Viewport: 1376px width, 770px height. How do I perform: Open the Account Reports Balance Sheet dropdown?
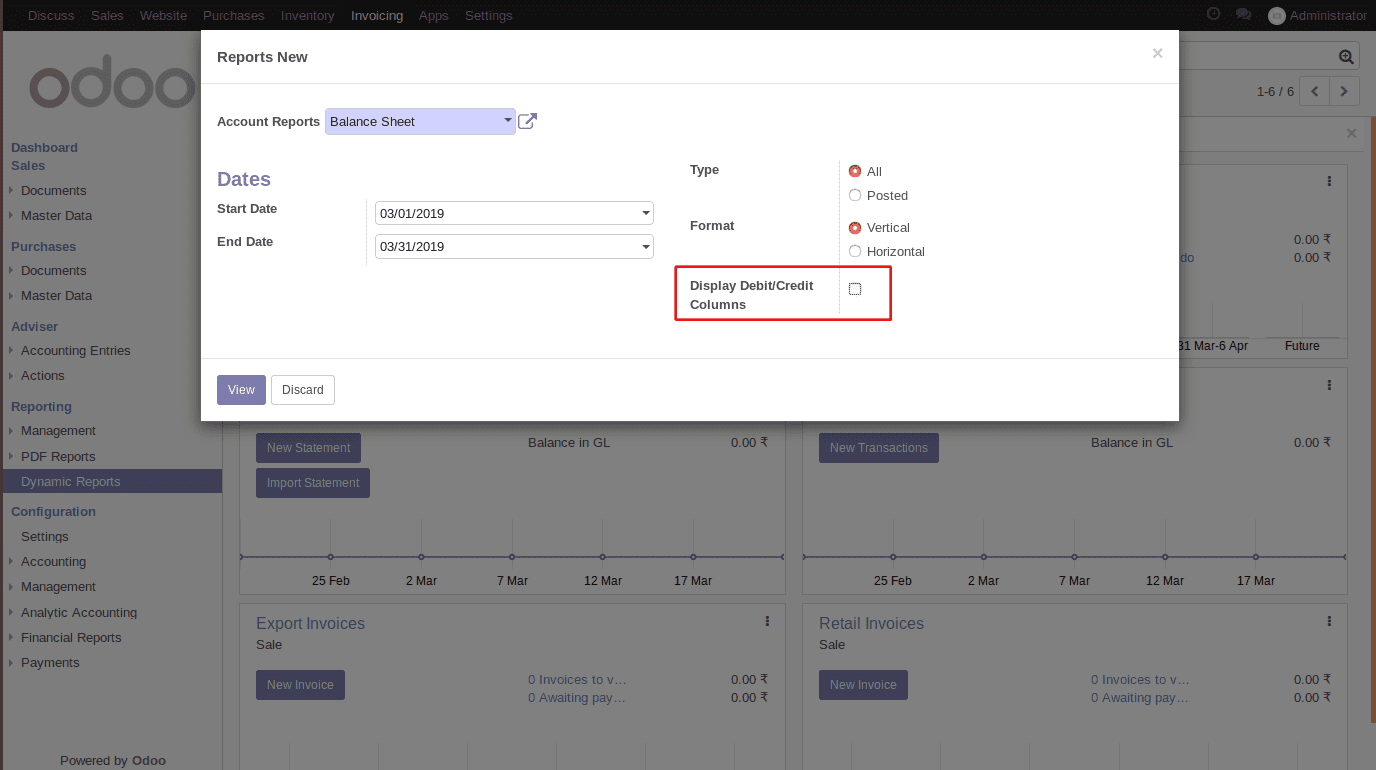click(x=420, y=121)
